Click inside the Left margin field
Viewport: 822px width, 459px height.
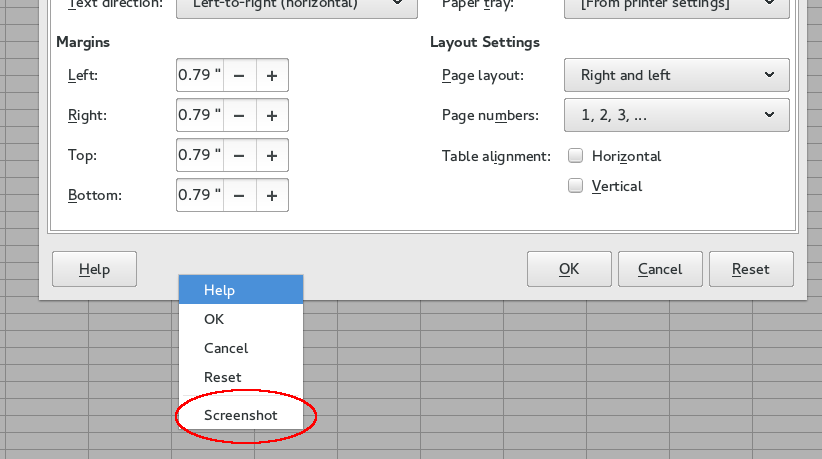pyautogui.click(x=198, y=75)
